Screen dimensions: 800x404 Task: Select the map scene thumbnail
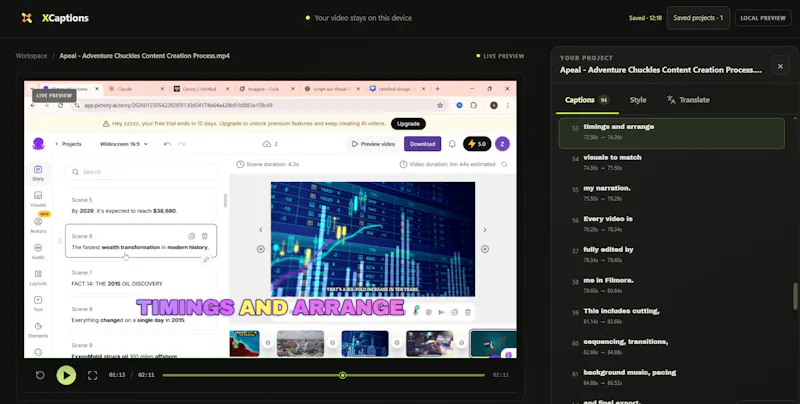(x=244, y=343)
